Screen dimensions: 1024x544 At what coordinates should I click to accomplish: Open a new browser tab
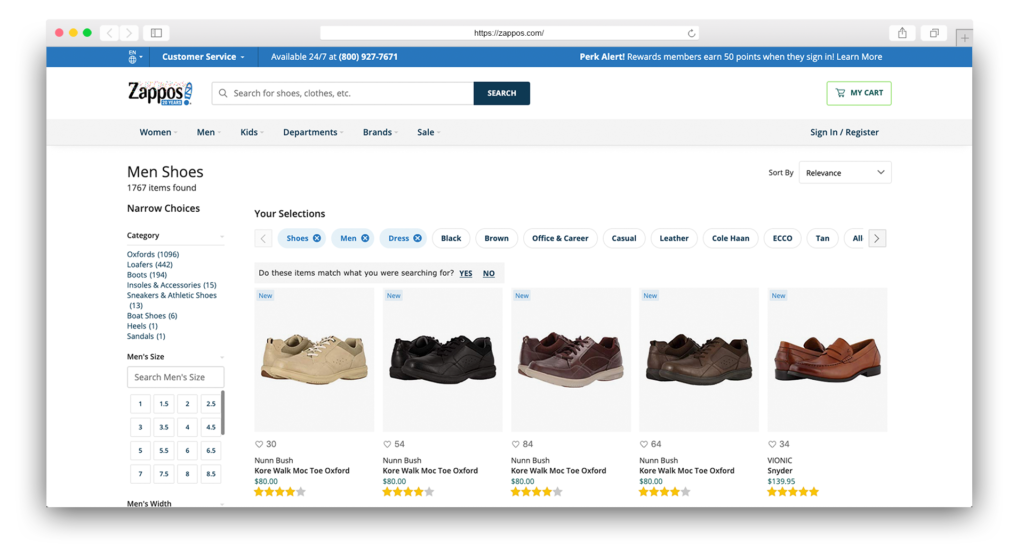[964, 38]
